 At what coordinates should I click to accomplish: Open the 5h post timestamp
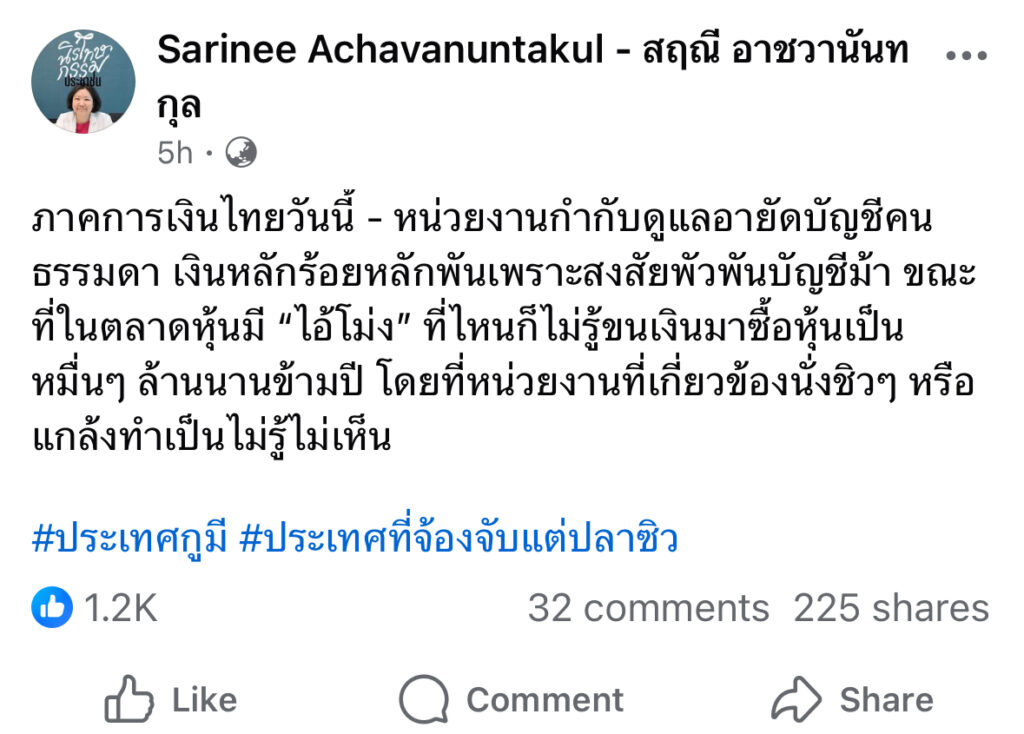174,153
